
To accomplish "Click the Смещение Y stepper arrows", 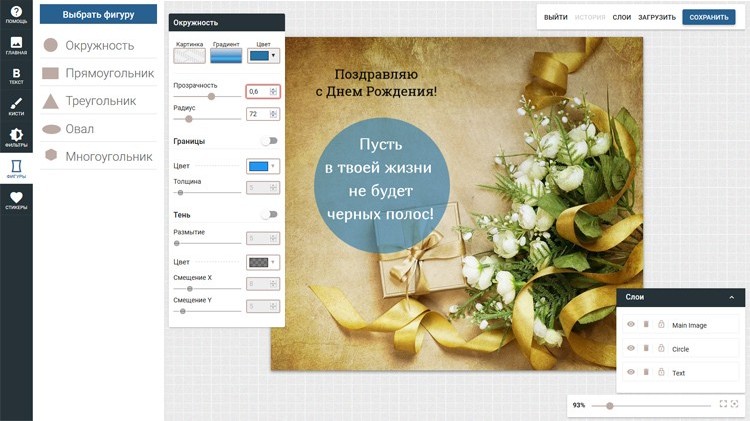I will 273,306.
